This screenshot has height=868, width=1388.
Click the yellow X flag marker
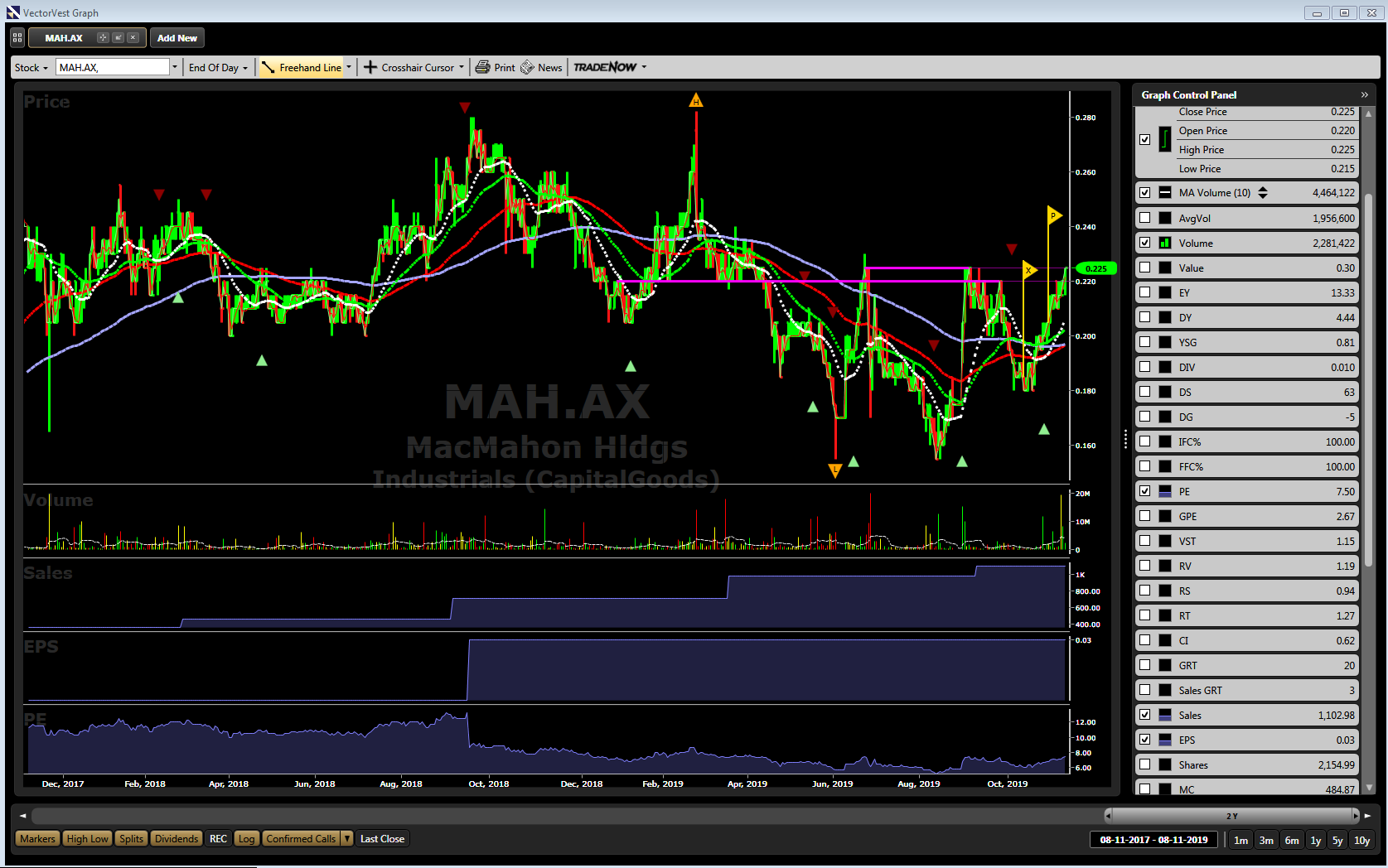[1029, 270]
